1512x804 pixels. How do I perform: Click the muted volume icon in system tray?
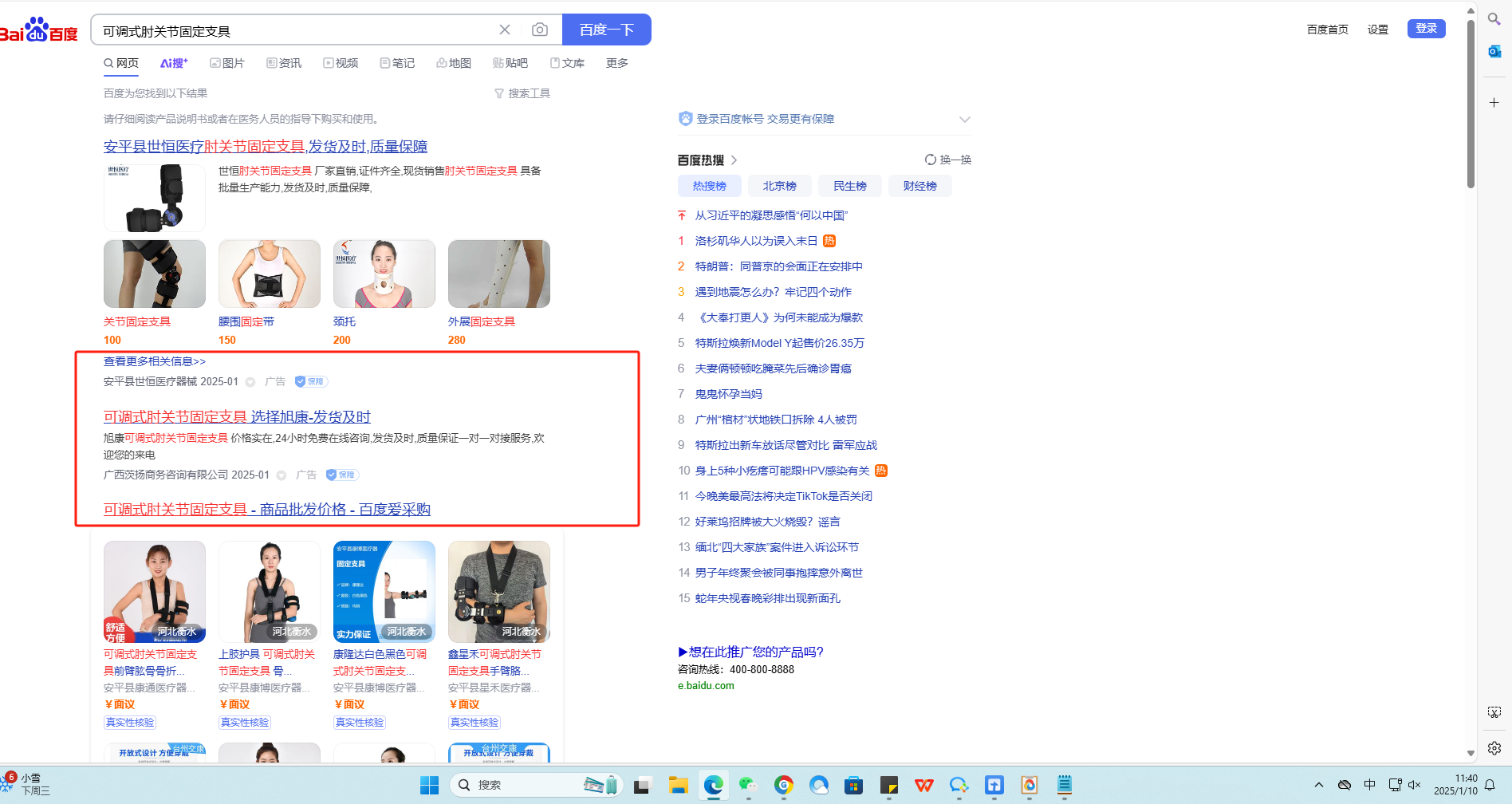[1415, 785]
